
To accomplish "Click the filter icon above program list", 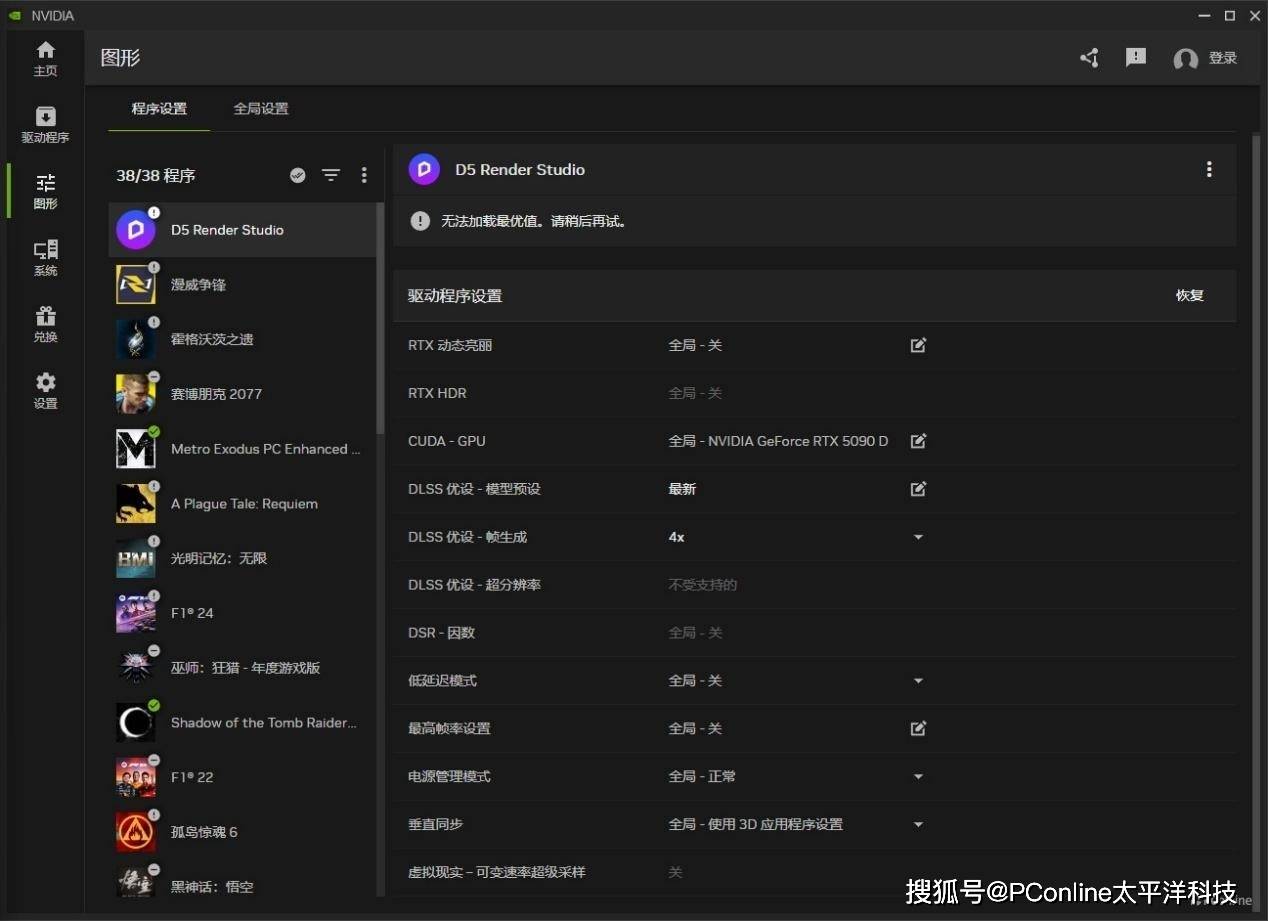I will [x=331, y=175].
